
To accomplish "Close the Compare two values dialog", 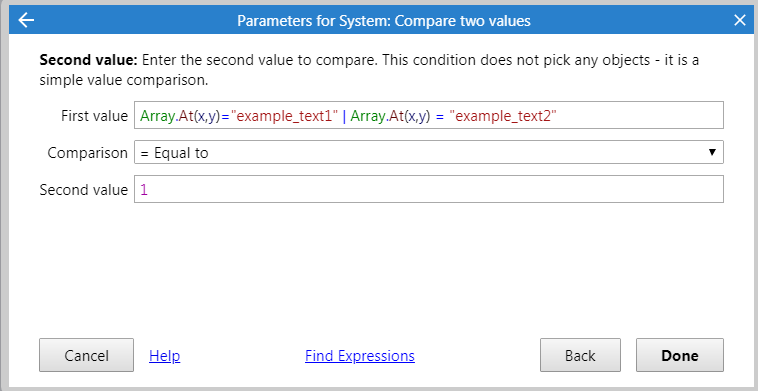I will pos(740,20).
